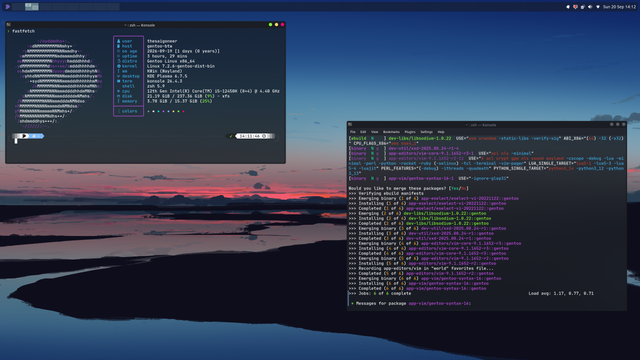Click 'Load avg: 1.17, 0.77, 0.71' text

[x=561, y=293]
